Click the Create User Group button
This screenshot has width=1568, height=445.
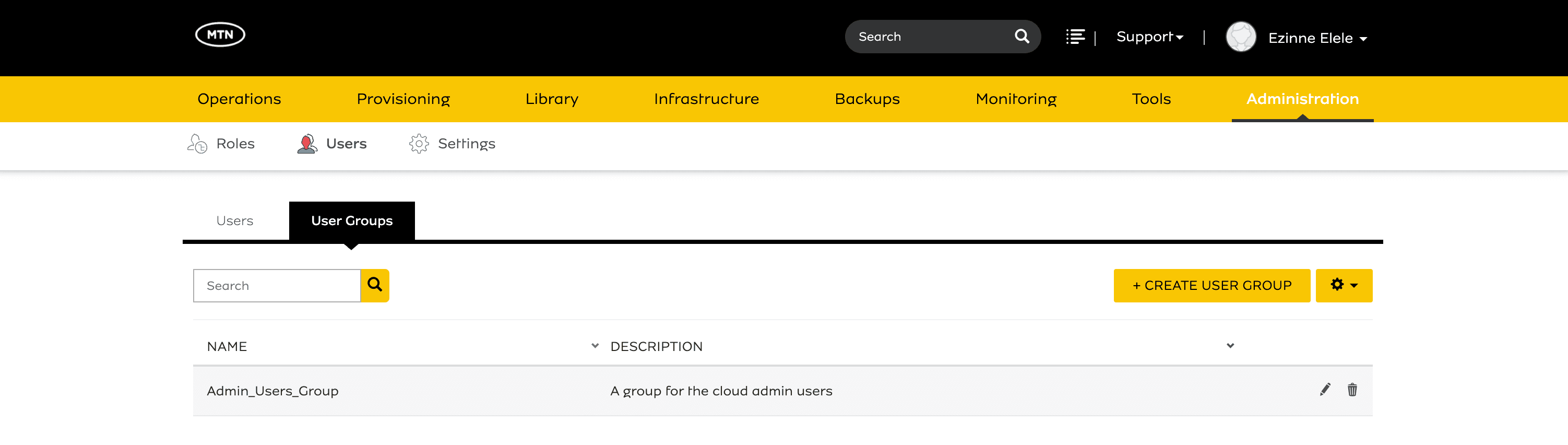pyautogui.click(x=1211, y=286)
